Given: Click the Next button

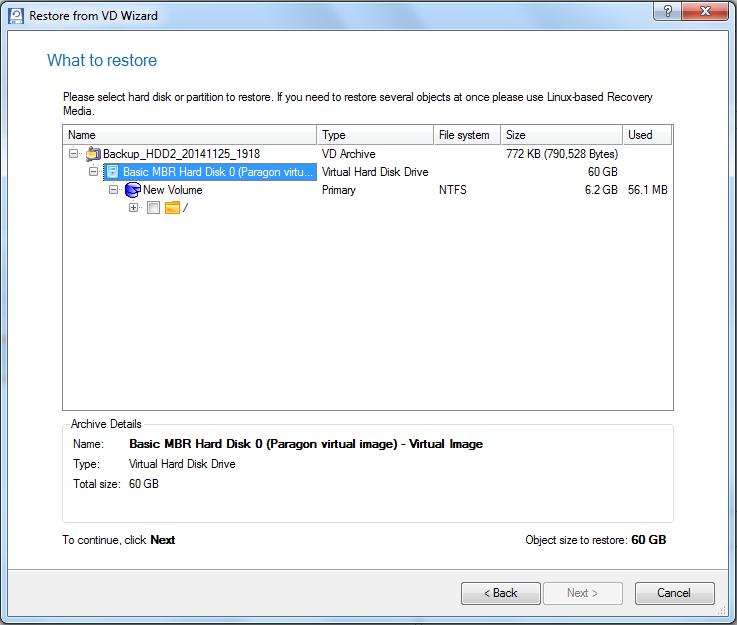Looking at the screenshot, I should (583, 594).
